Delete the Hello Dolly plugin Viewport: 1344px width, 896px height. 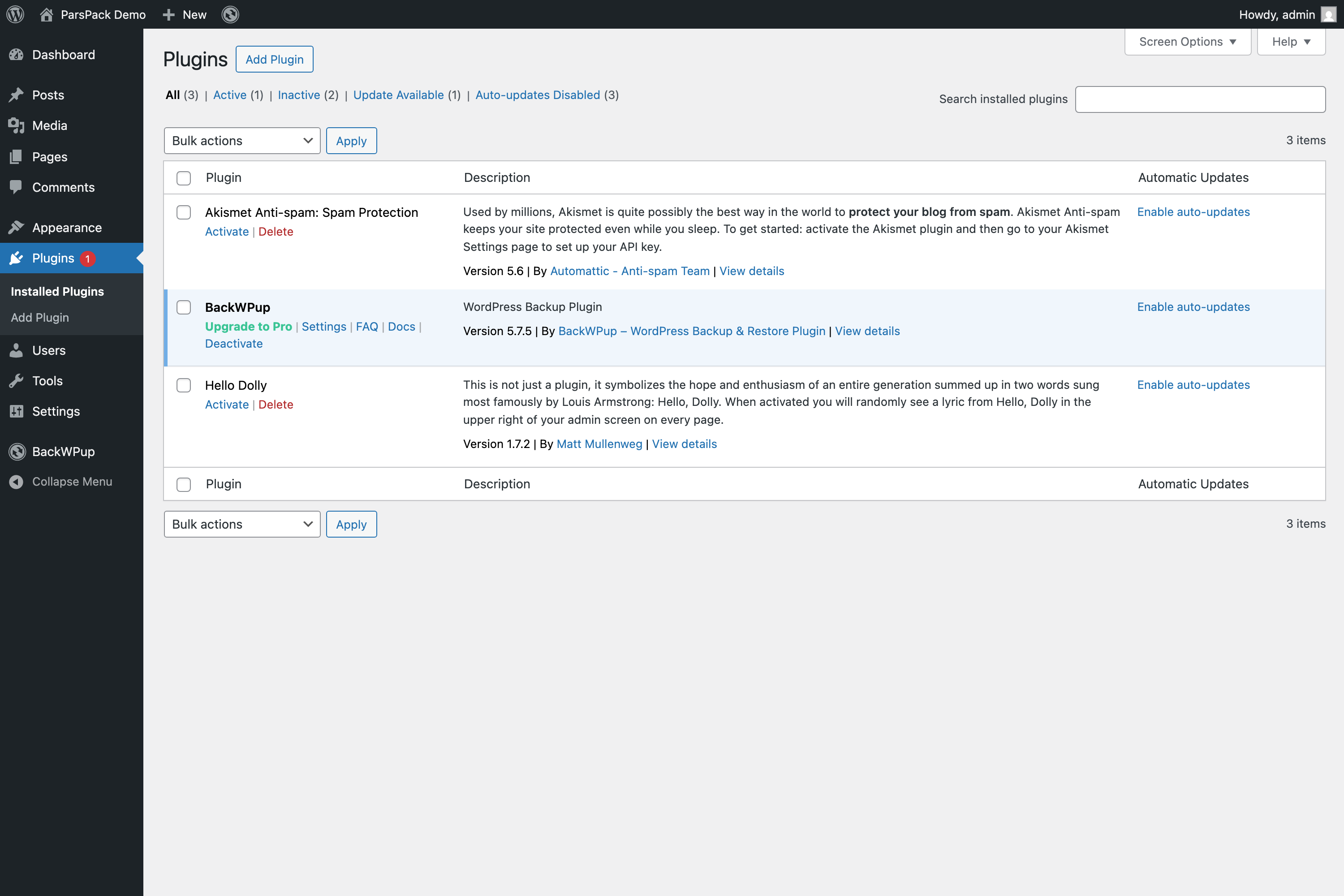[276, 405]
